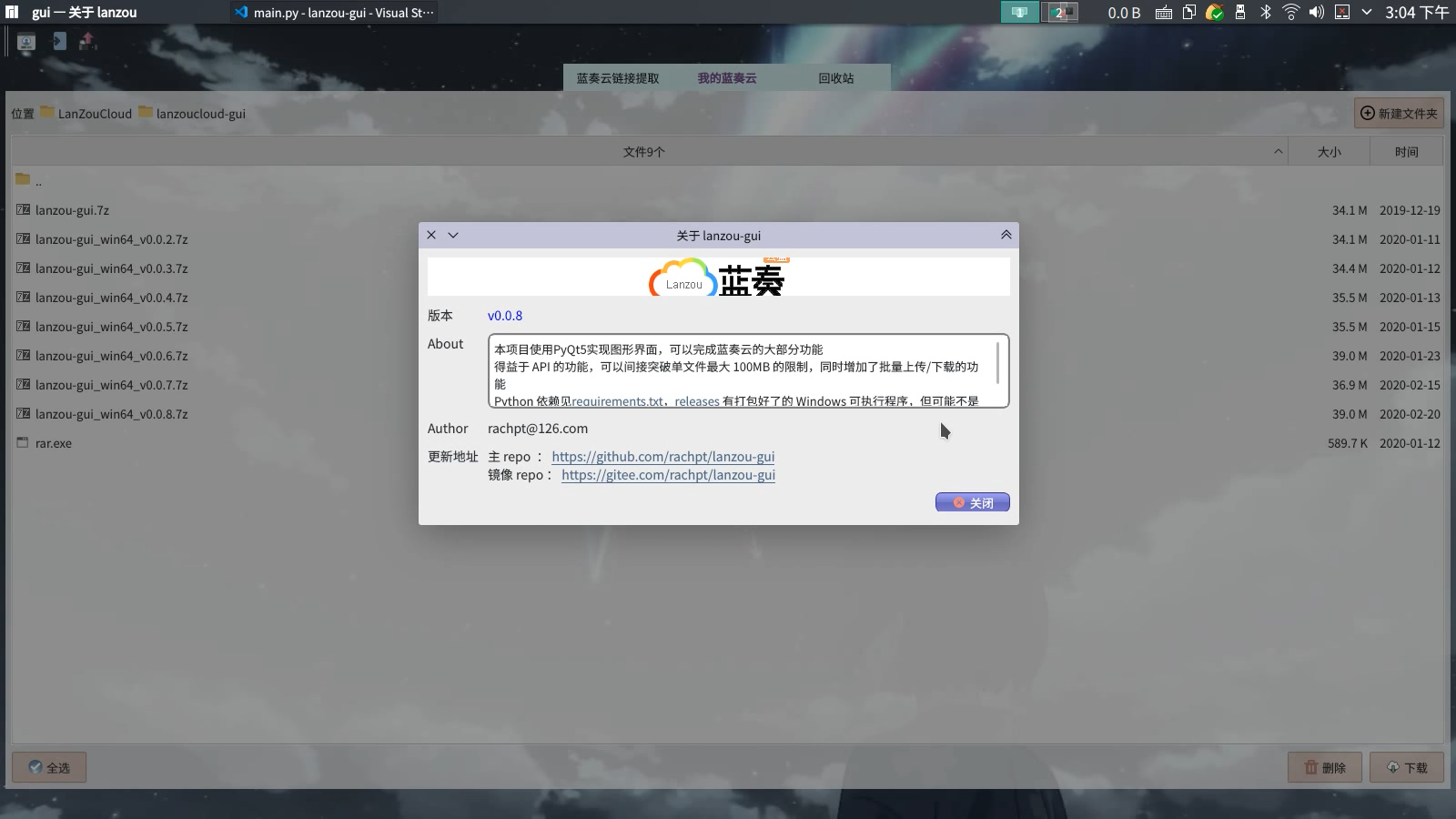
Task: Click the 3:04 clock in the panel
Action: (1417, 13)
